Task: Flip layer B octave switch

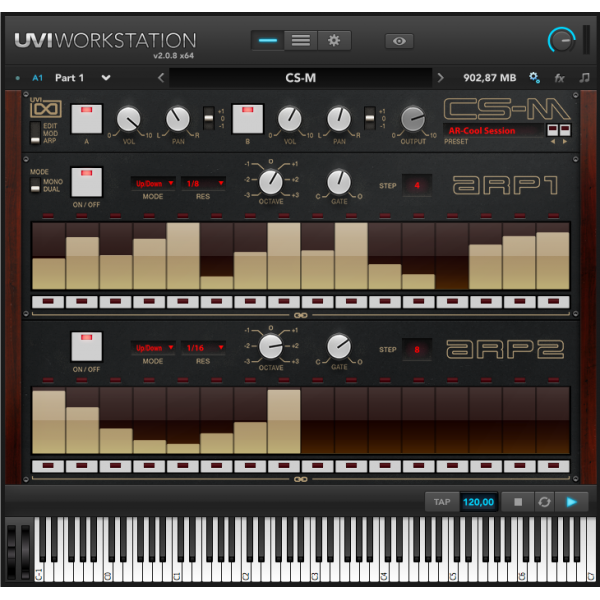Action: [x=370, y=119]
